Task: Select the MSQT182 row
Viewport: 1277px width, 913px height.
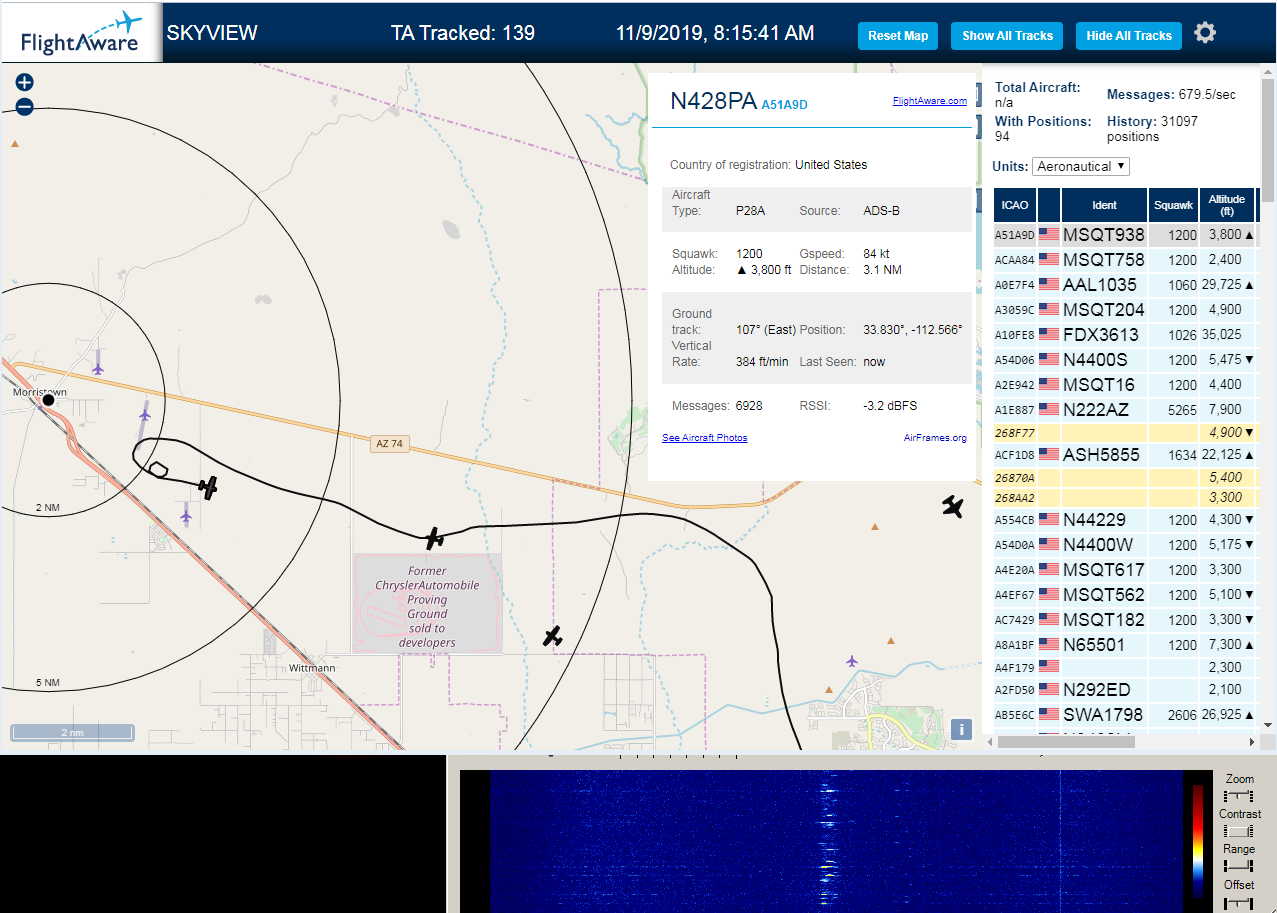Action: point(1125,620)
